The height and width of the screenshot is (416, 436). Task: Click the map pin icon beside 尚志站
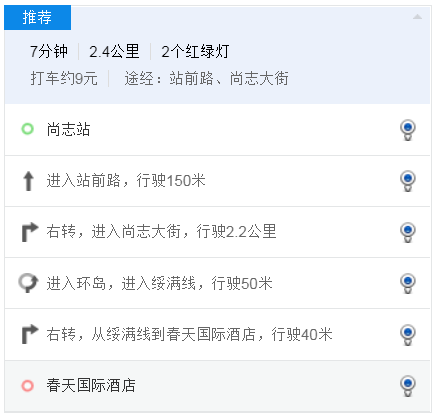(x=408, y=130)
